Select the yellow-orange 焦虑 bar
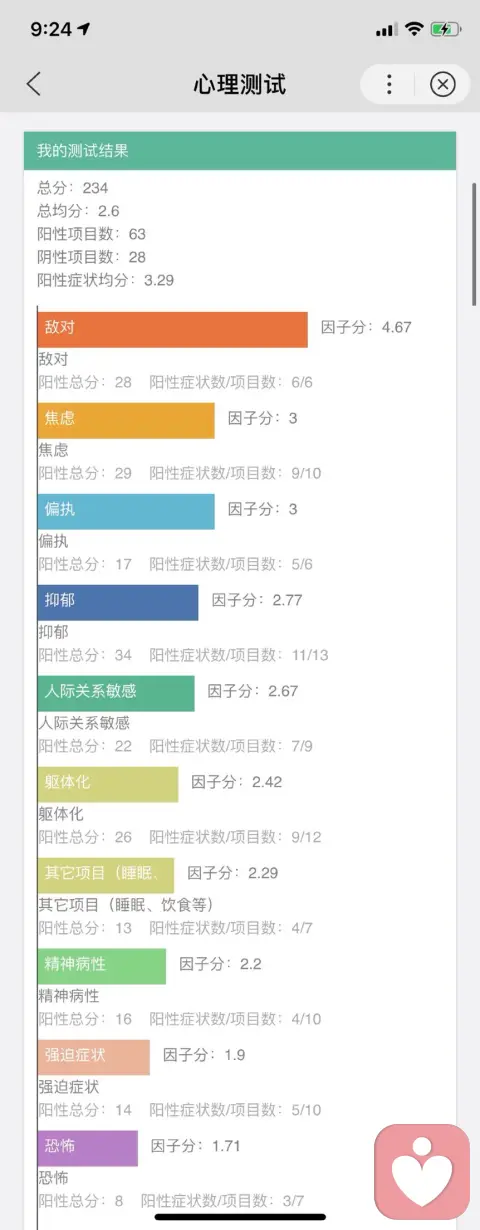The image size is (480, 1230). pyautogui.click(x=126, y=420)
